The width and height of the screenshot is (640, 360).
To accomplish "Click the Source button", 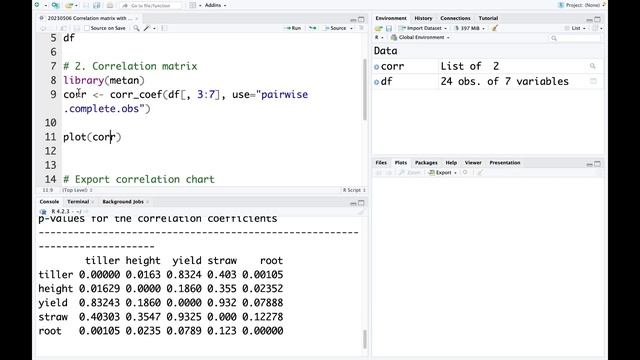I will click(x=335, y=28).
